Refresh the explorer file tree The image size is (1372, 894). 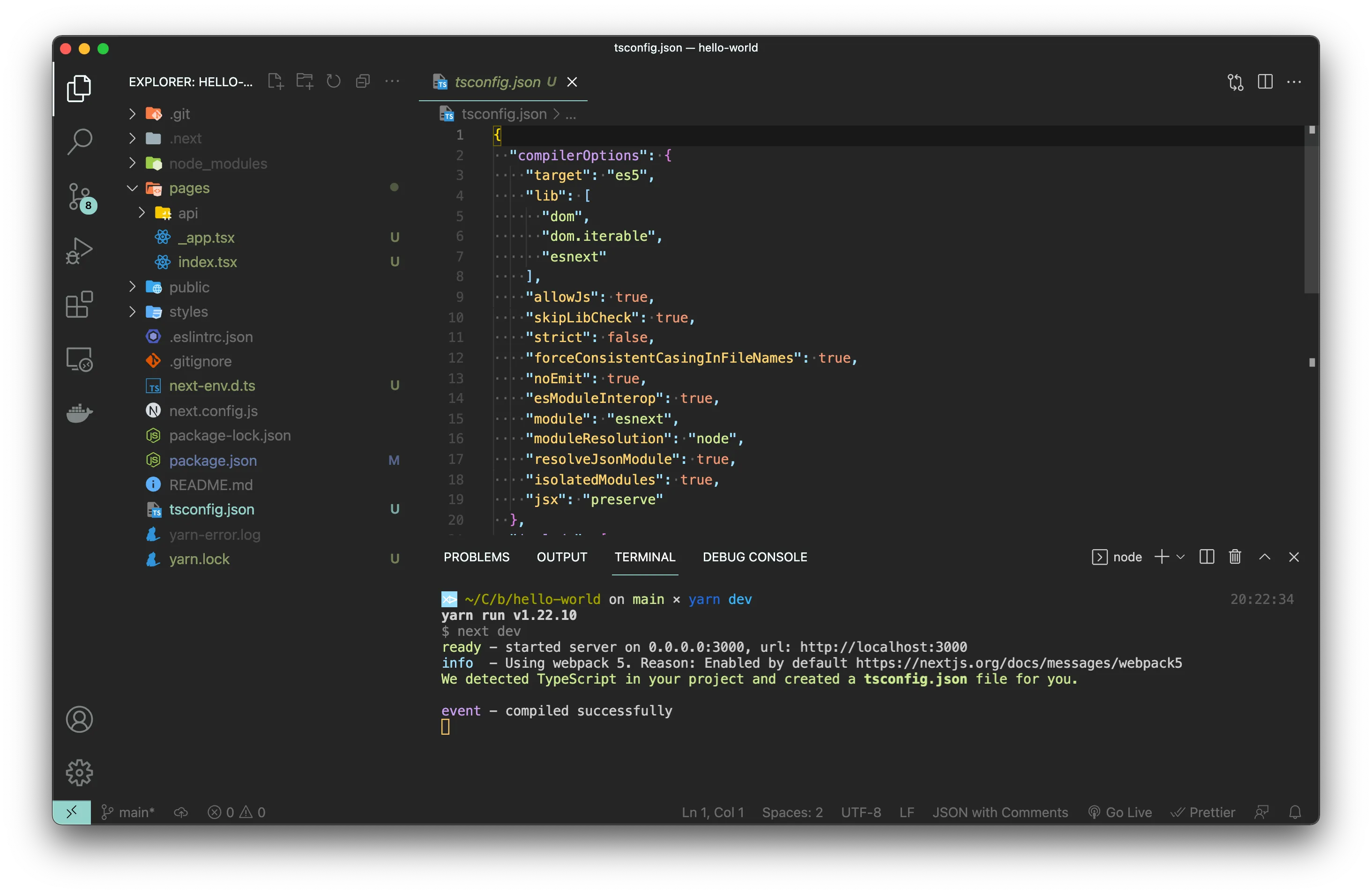pyautogui.click(x=333, y=81)
